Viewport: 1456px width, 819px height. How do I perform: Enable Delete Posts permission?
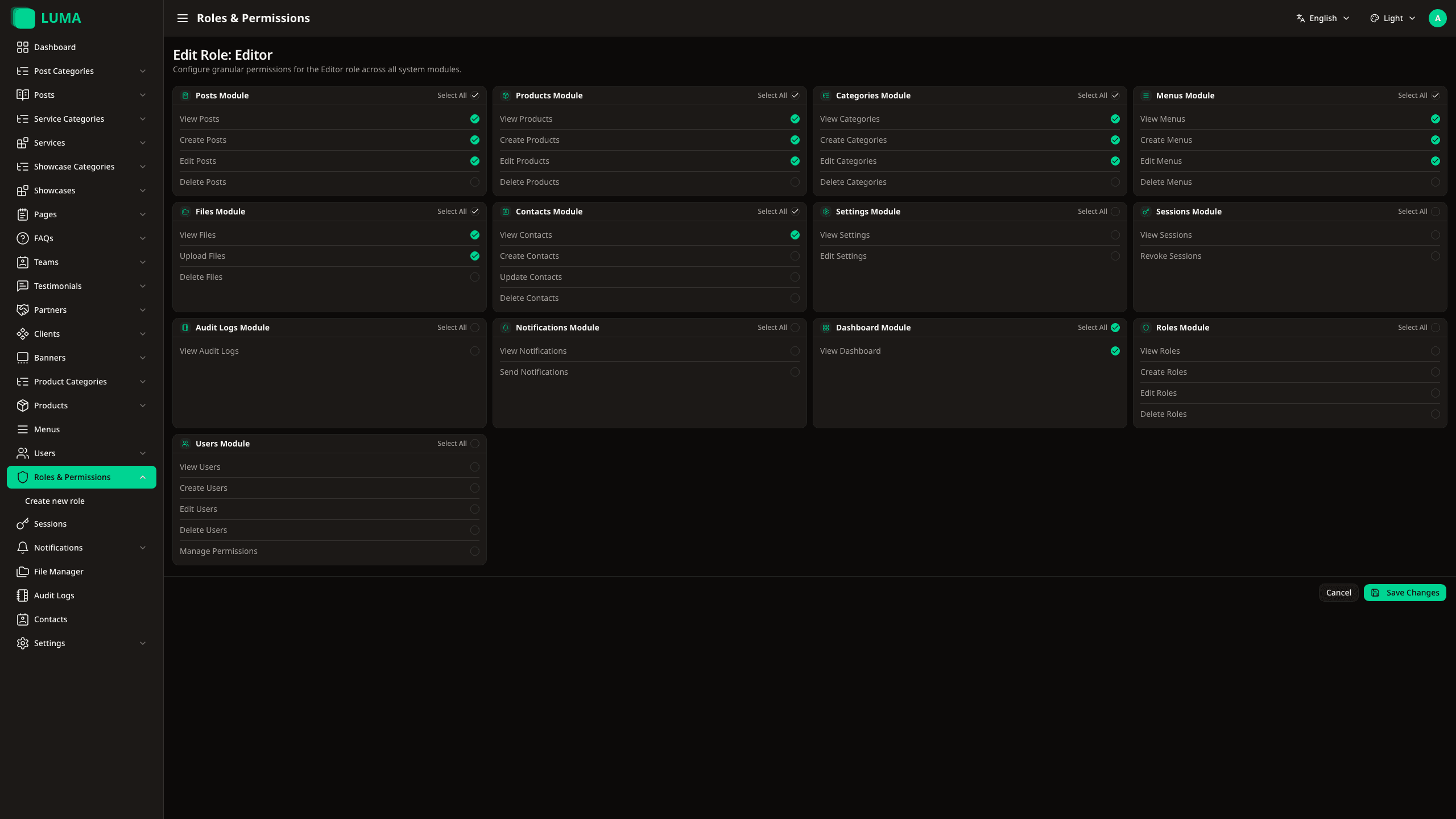(x=475, y=182)
